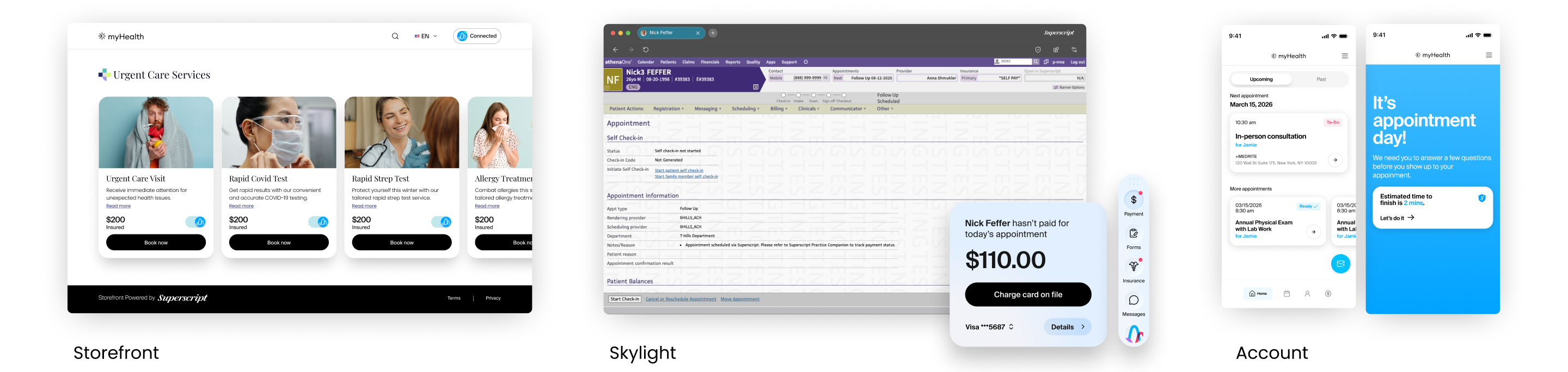Open the Rapid Strep Test card photo
Image resolution: width=1568 pixels, height=372 pixels.
[x=402, y=133]
